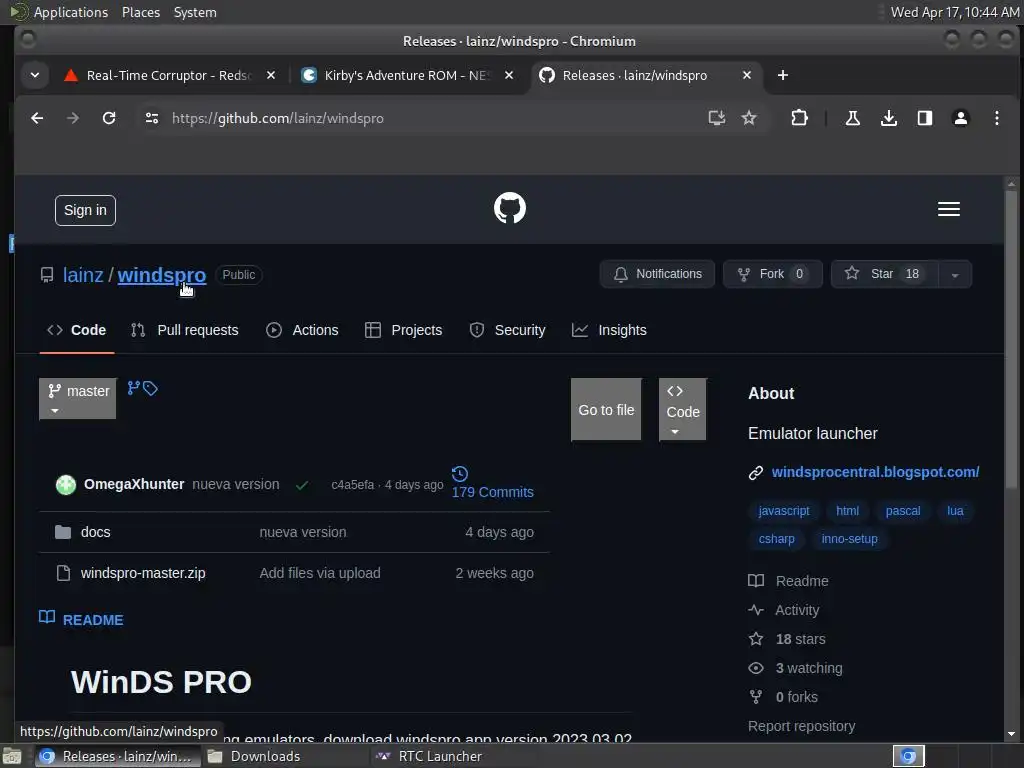1024x768 pixels.
Task: Open Chromium three-dot menu
Action: click(997, 118)
